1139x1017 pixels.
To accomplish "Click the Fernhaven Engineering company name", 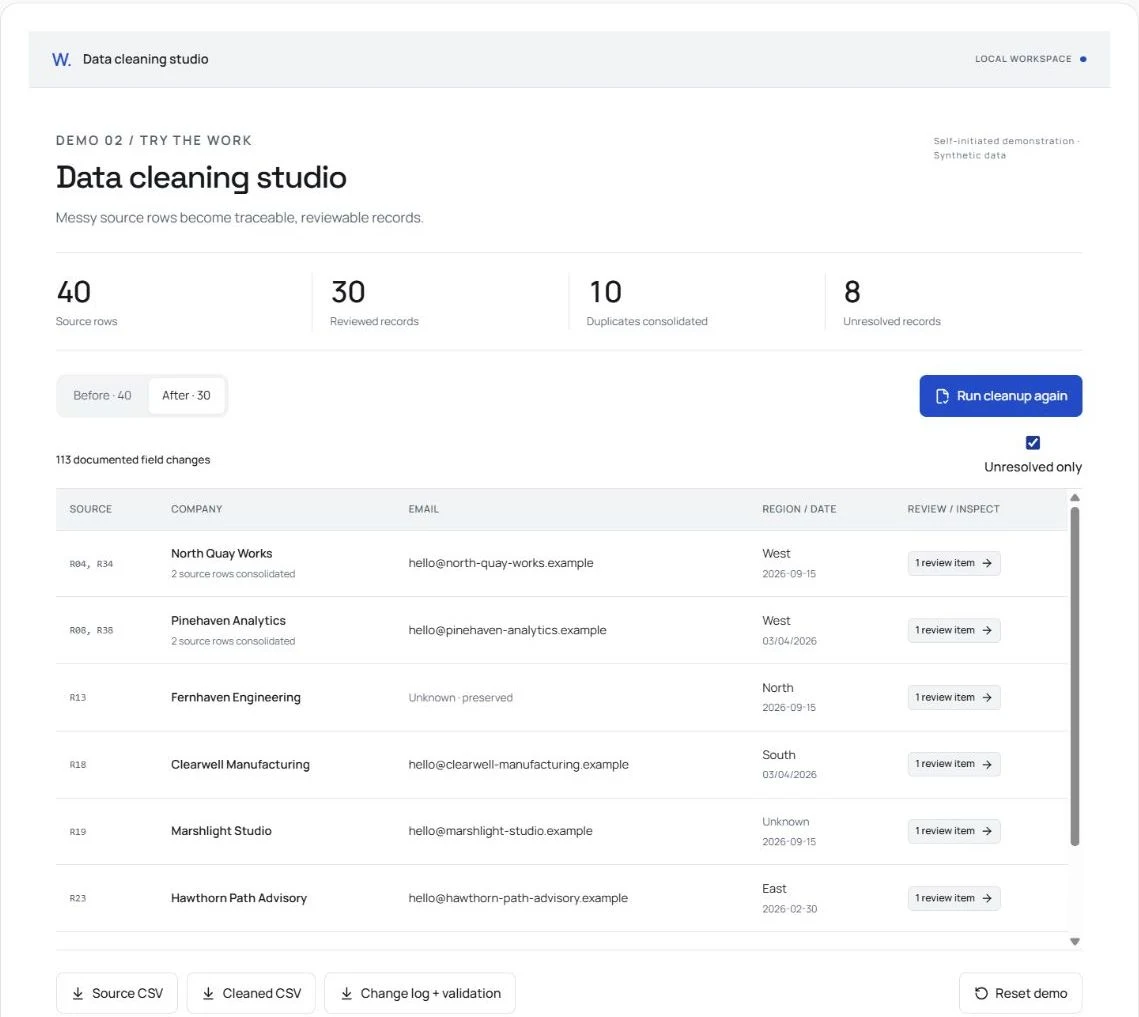I will click(235, 697).
